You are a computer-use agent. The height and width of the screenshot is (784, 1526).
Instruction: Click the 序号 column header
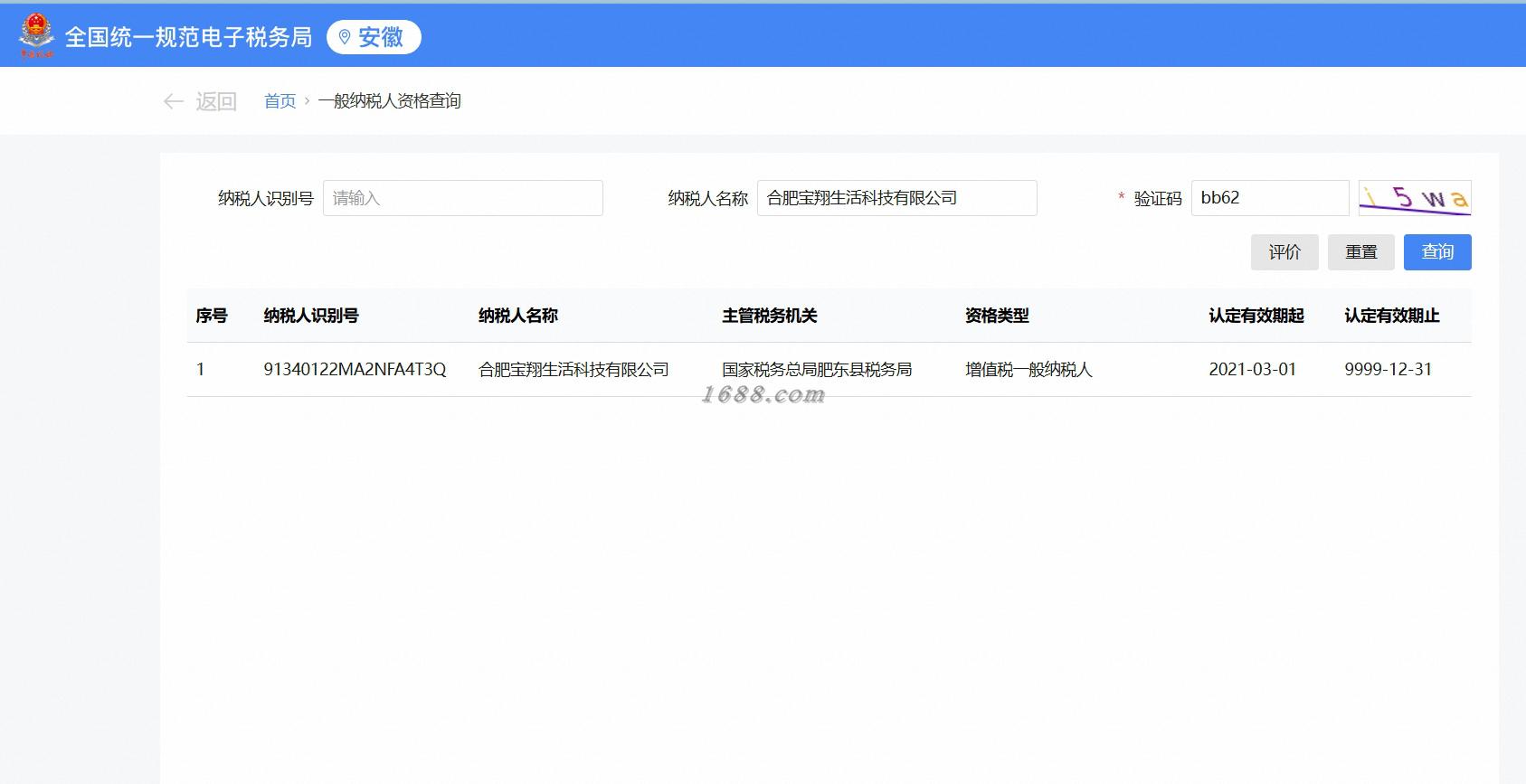click(212, 316)
